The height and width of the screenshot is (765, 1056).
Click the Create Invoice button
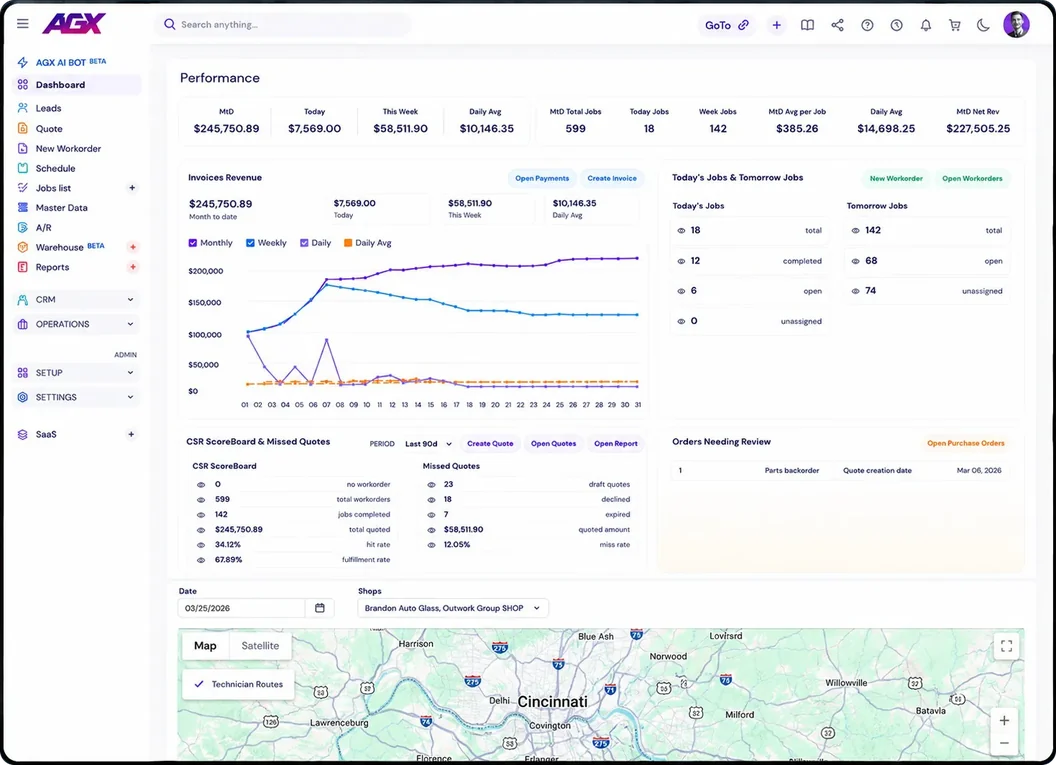coord(612,178)
